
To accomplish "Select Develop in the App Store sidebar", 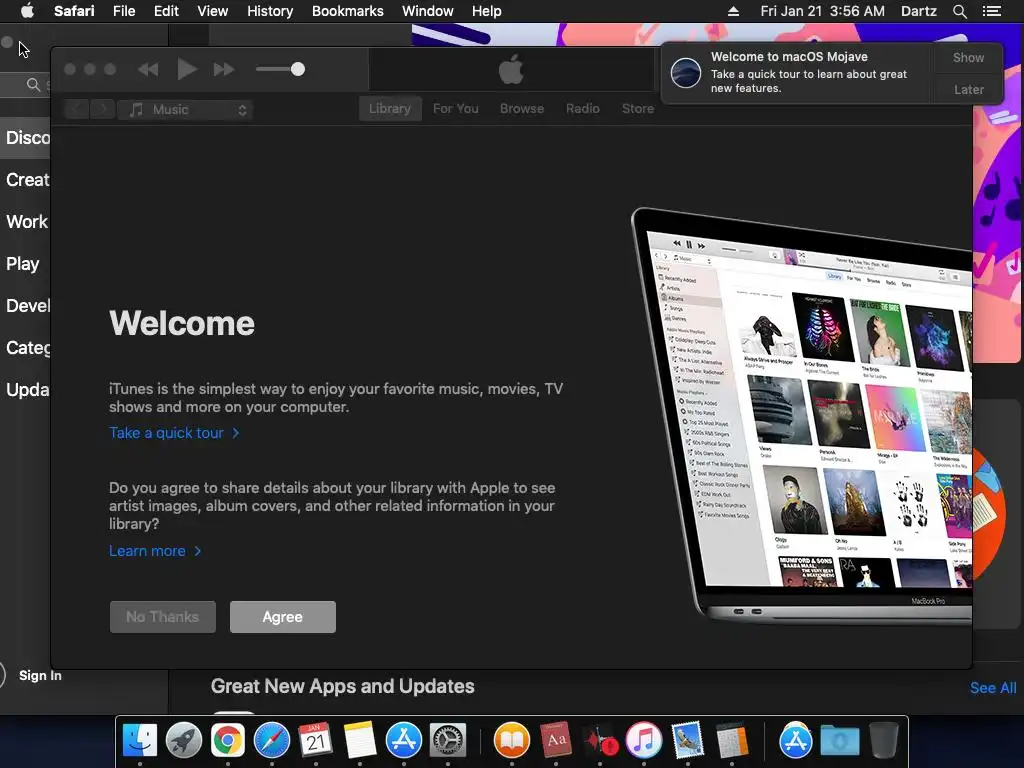I will coord(26,306).
